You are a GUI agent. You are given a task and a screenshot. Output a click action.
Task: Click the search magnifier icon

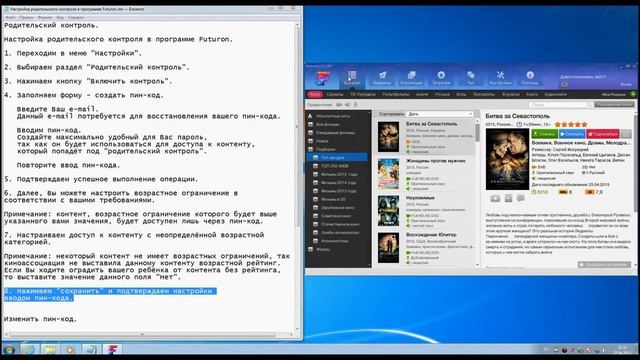(x=589, y=105)
